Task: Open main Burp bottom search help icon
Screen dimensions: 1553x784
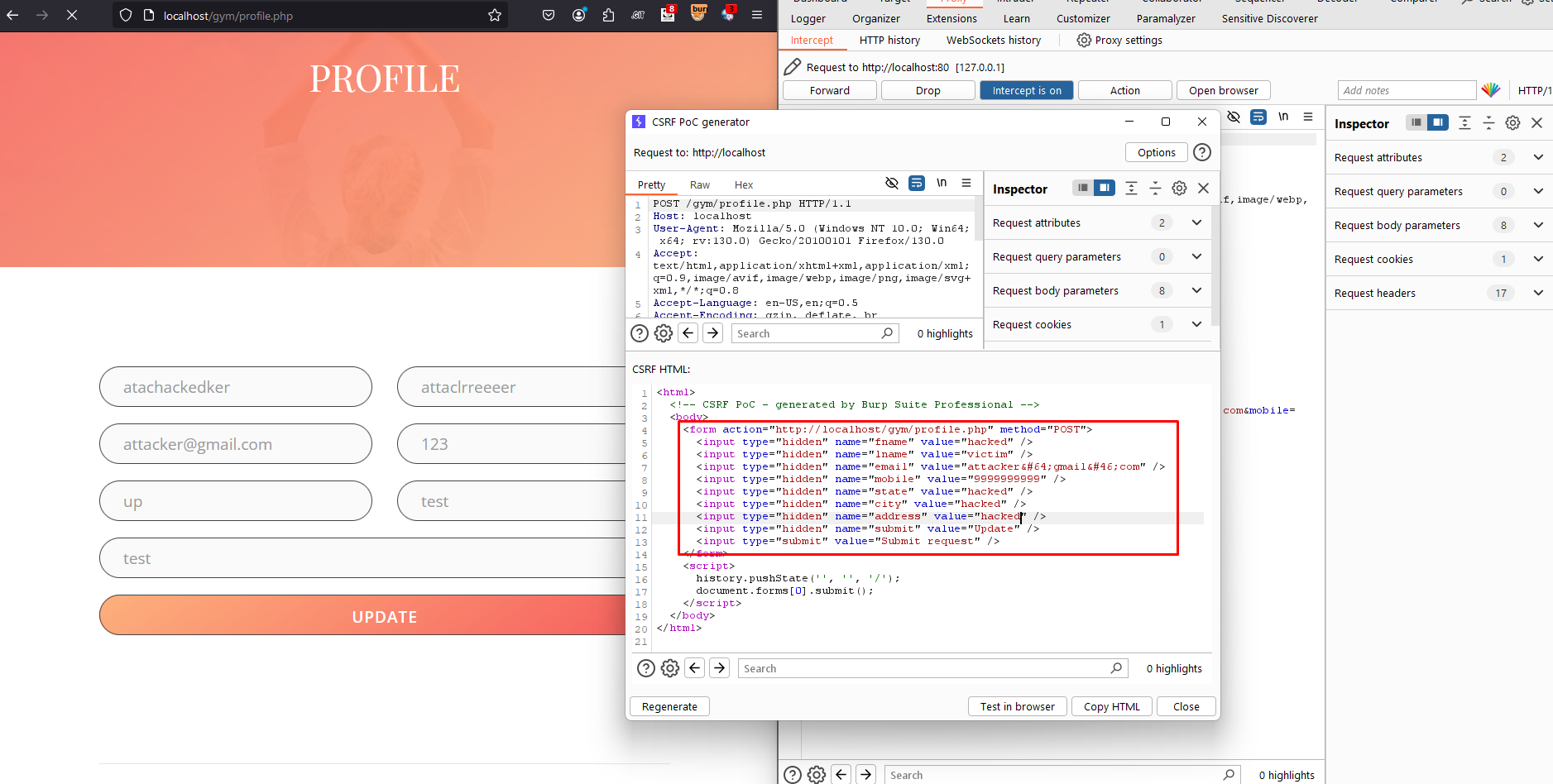Action: tap(792, 775)
